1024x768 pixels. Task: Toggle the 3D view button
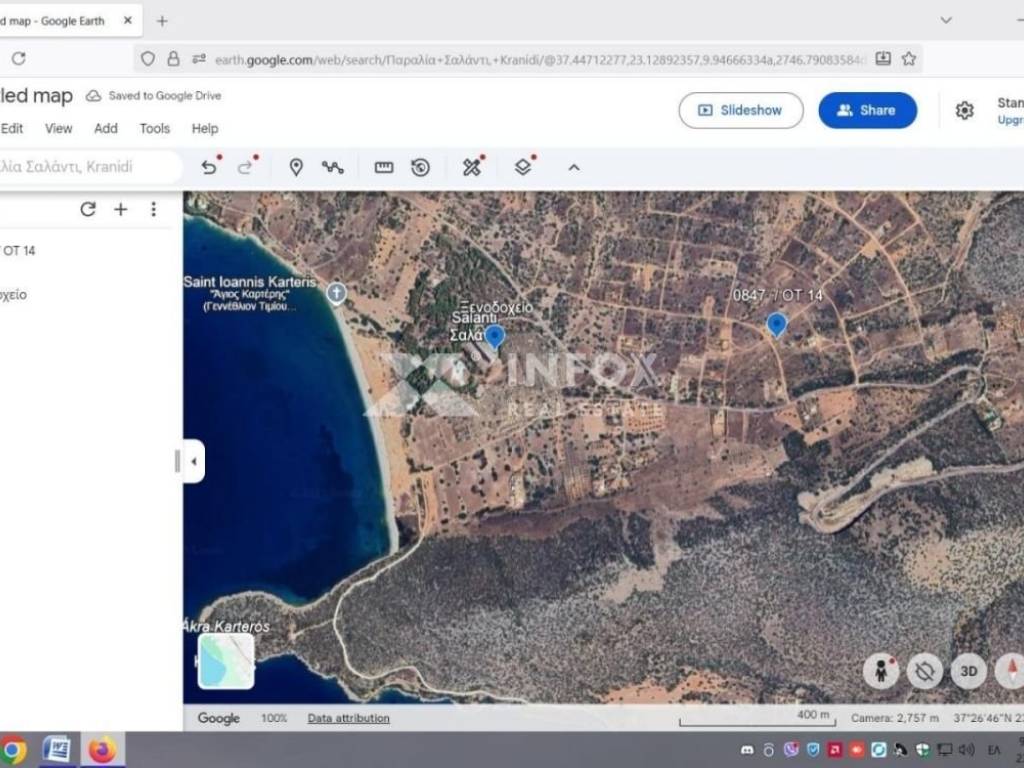(968, 671)
